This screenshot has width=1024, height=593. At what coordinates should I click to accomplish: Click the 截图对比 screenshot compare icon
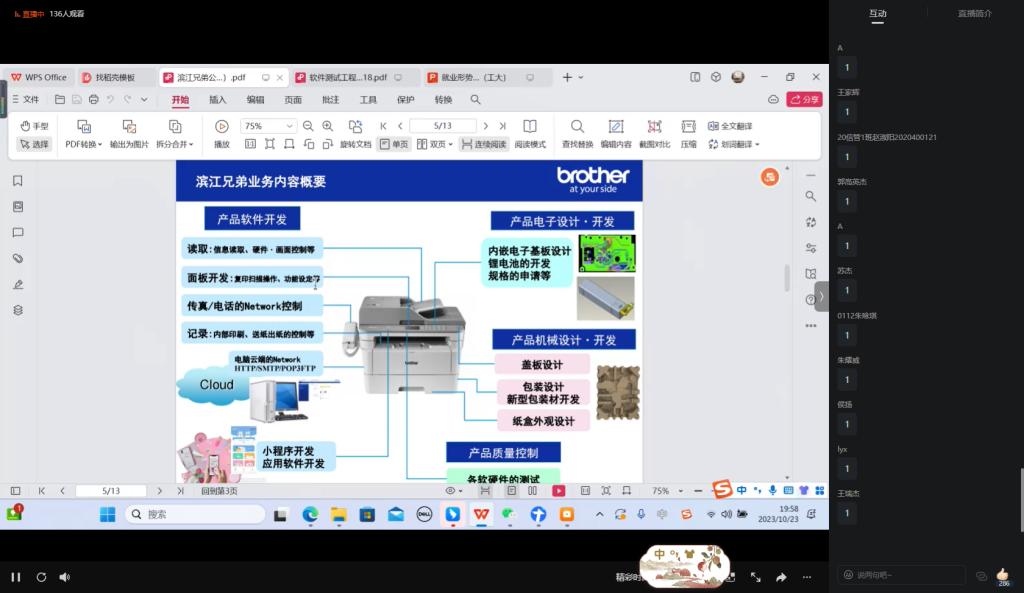[654, 127]
